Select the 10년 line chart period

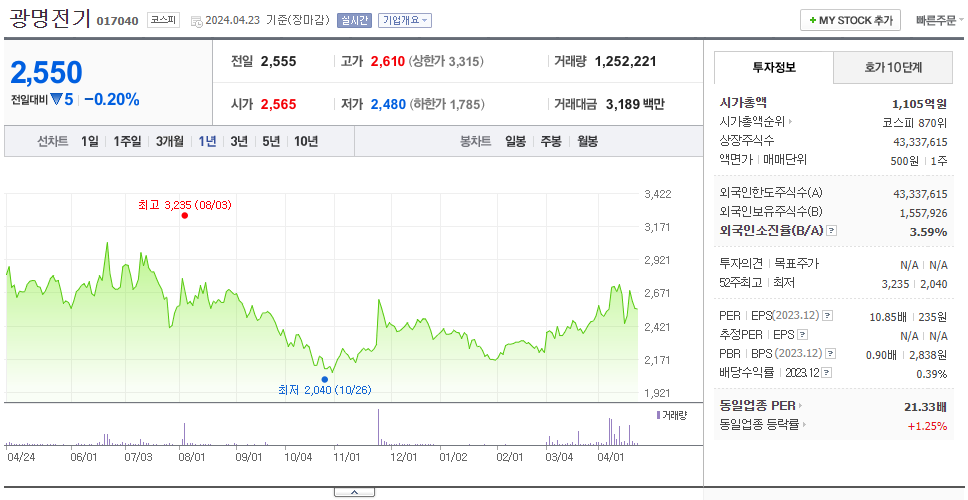point(306,141)
